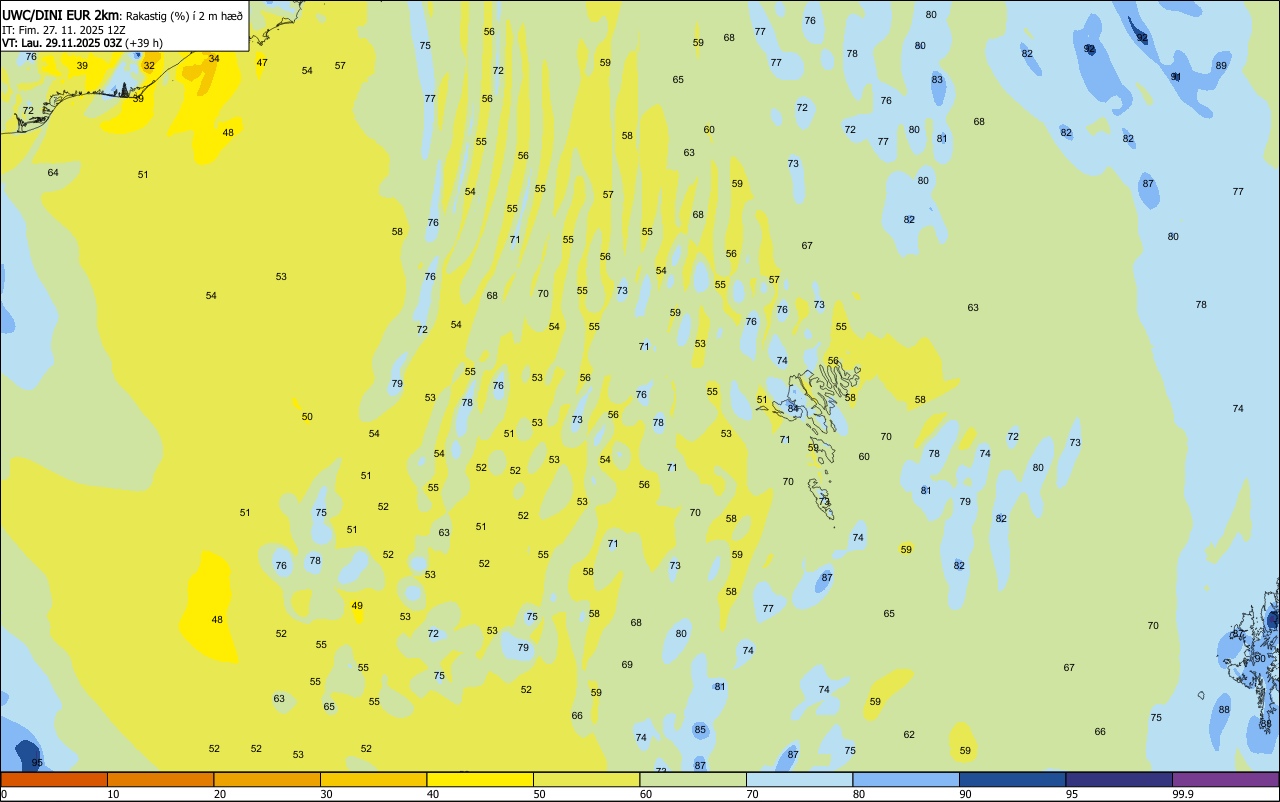Screen dimensions: 1280x802
Task: Click the 'Rakastig (%) í 2 m hæð' label
Action: tap(184, 16)
